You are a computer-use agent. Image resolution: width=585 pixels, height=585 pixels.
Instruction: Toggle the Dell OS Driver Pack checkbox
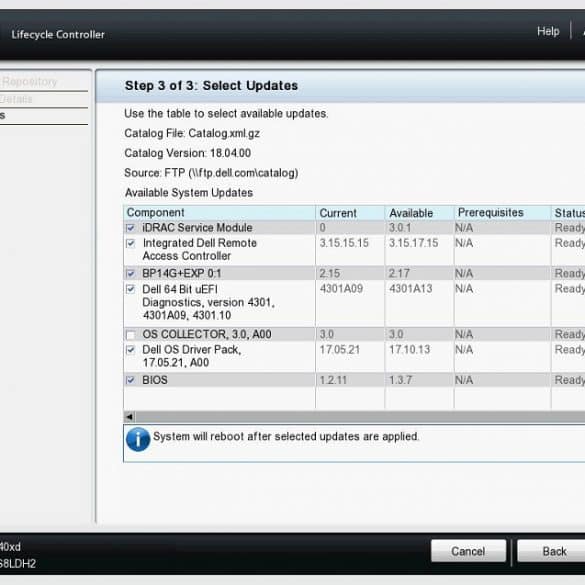click(131, 350)
